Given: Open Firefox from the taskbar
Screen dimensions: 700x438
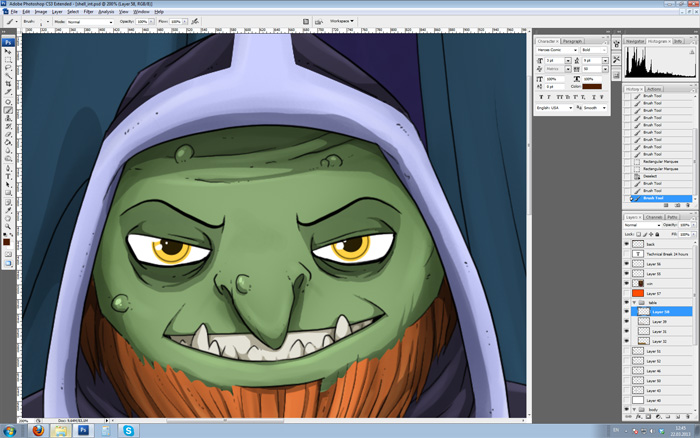Looking at the screenshot, I should [x=38, y=430].
